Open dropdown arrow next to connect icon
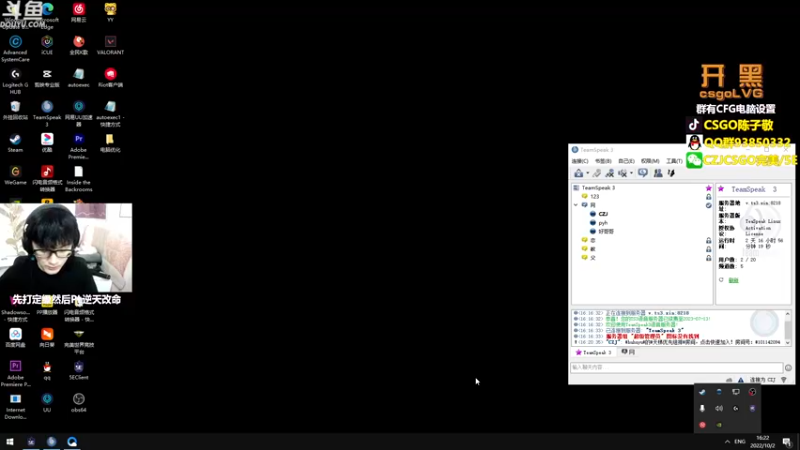 (x=587, y=173)
